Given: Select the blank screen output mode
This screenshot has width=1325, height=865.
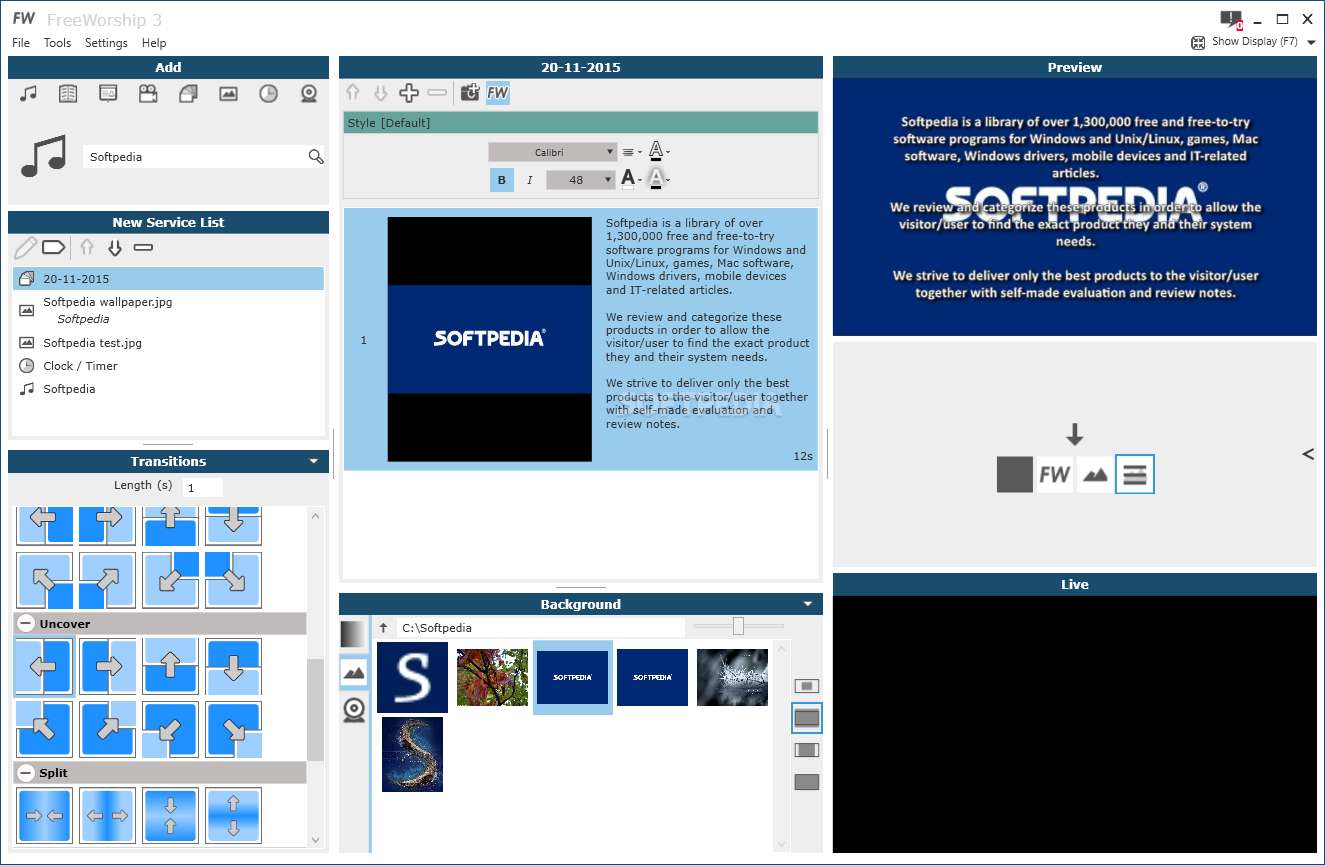Looking at the screenshot, I should [1015, 474].
